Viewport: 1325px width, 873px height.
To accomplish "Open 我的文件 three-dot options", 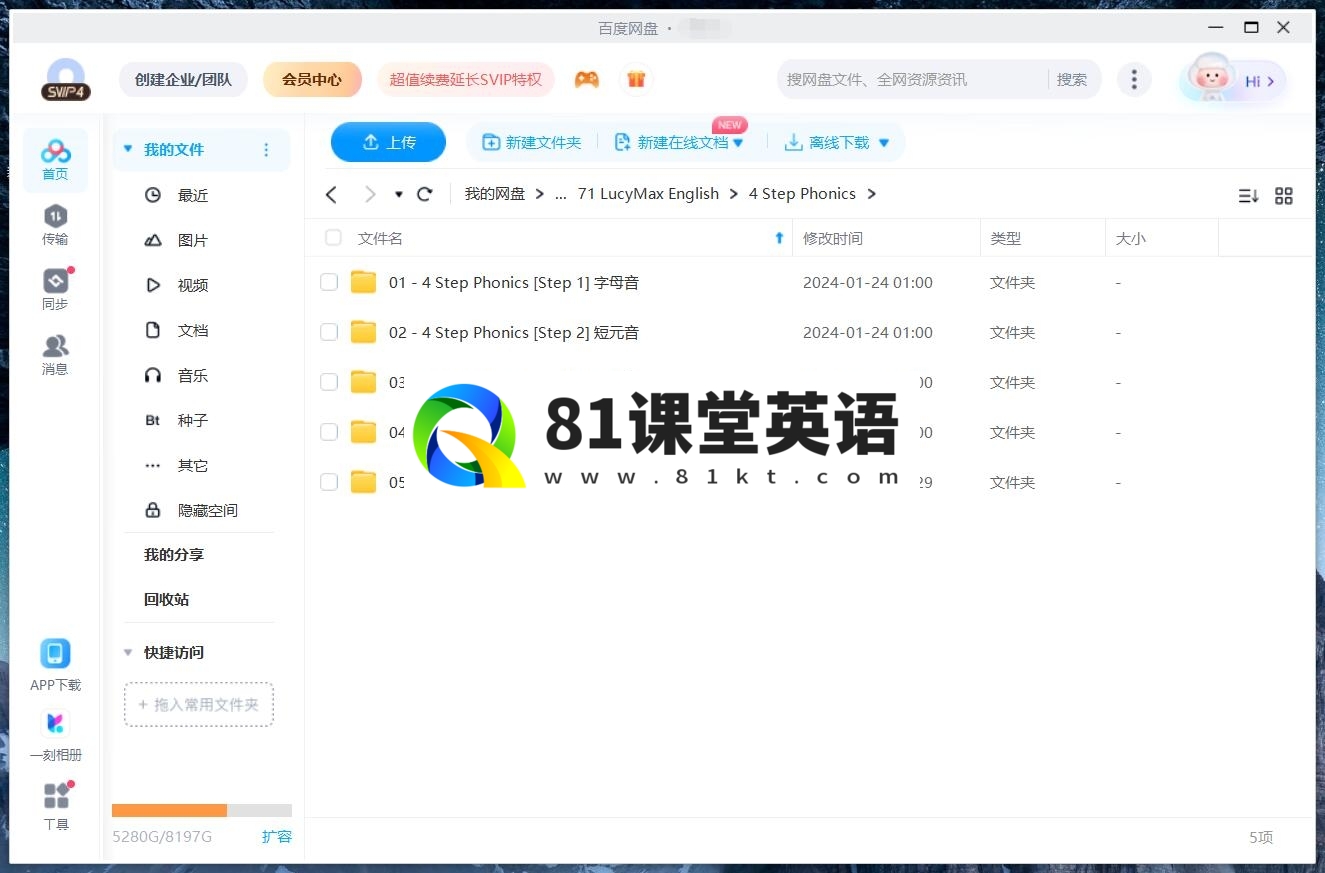I will coord(266,150).
